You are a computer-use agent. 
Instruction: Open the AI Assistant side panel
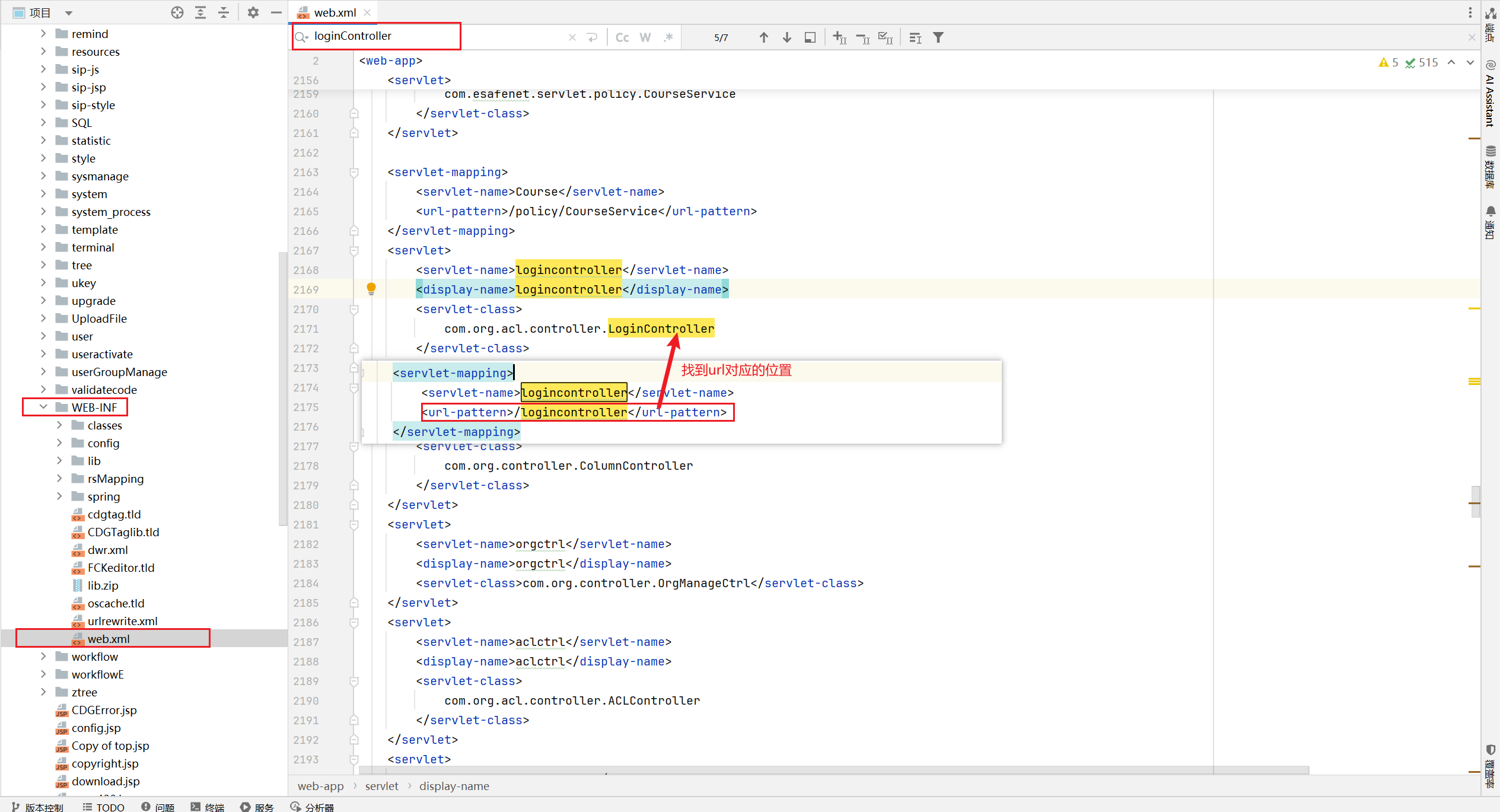[1490, 93]
